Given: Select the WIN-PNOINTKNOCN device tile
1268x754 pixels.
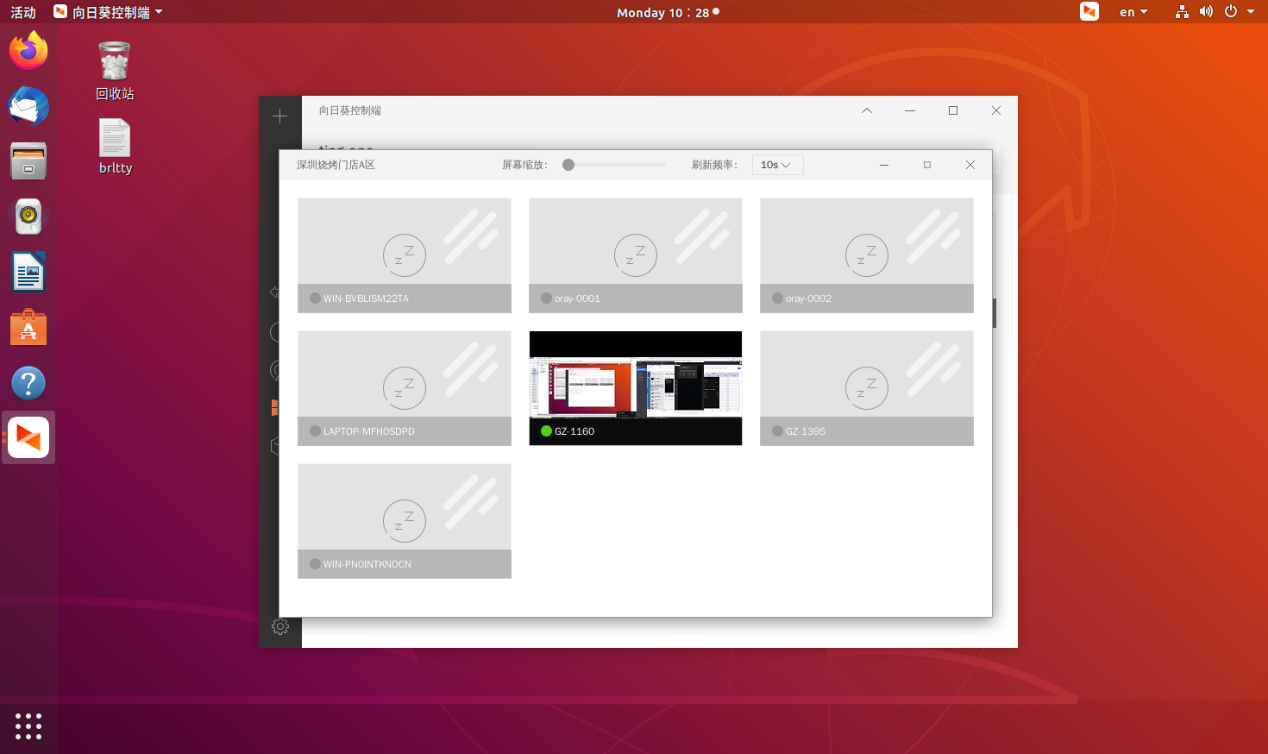Looking at the screenshot, I should click(404, 521).
